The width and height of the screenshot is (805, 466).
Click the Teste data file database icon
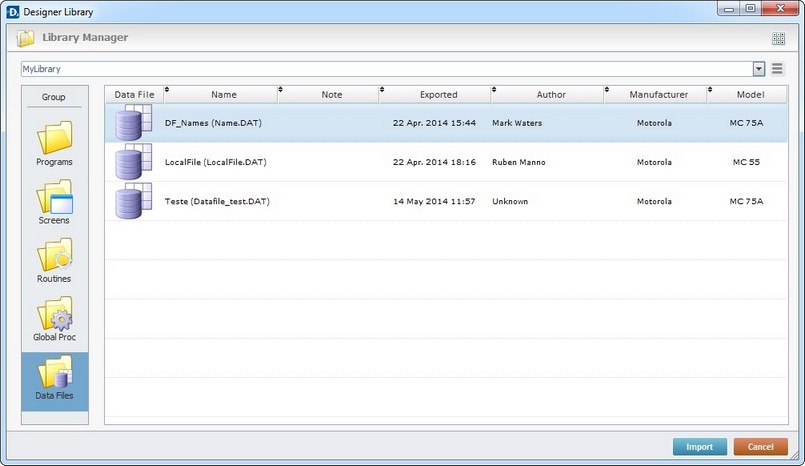coord(133,201)
